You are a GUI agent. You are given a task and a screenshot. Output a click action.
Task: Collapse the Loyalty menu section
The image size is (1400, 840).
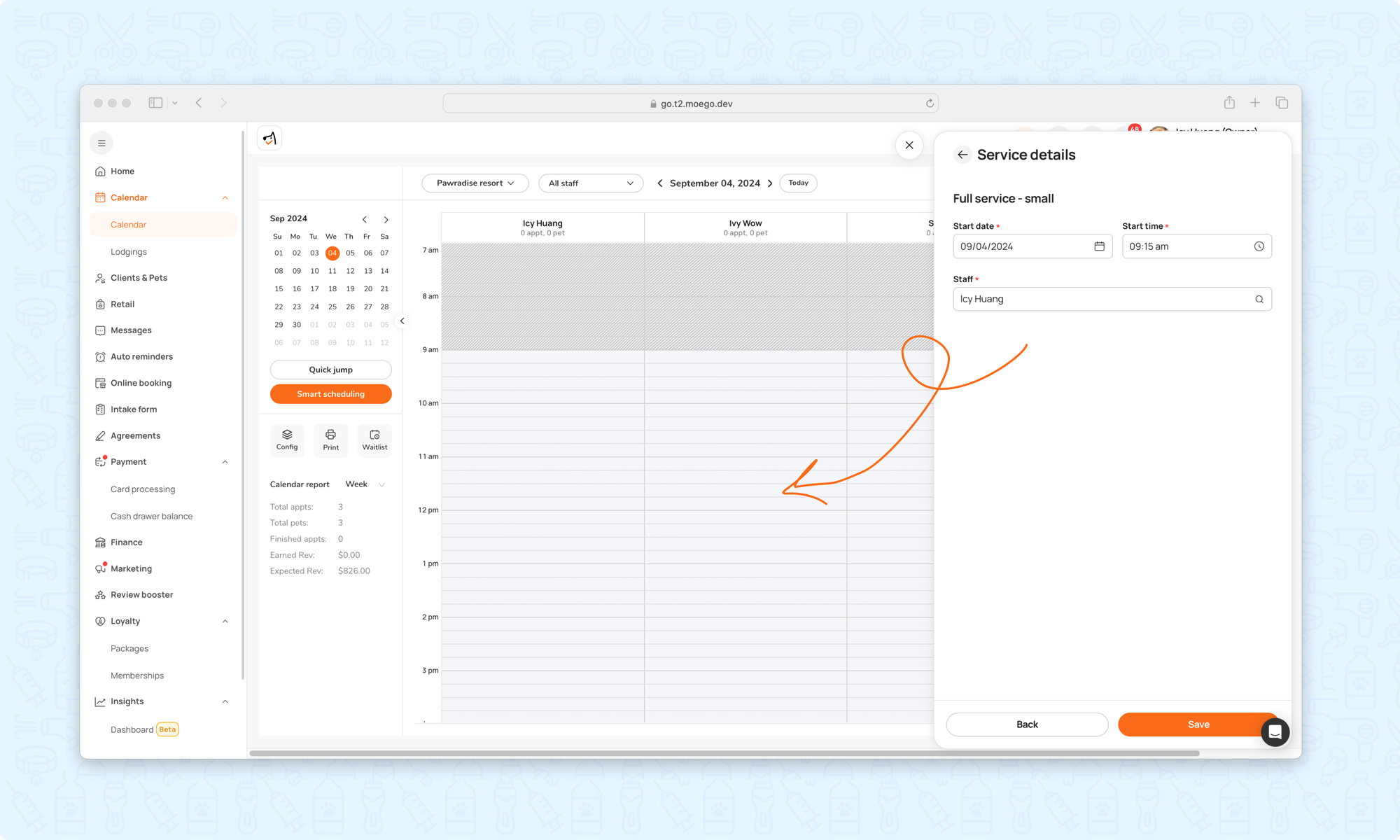pos(225,622)
